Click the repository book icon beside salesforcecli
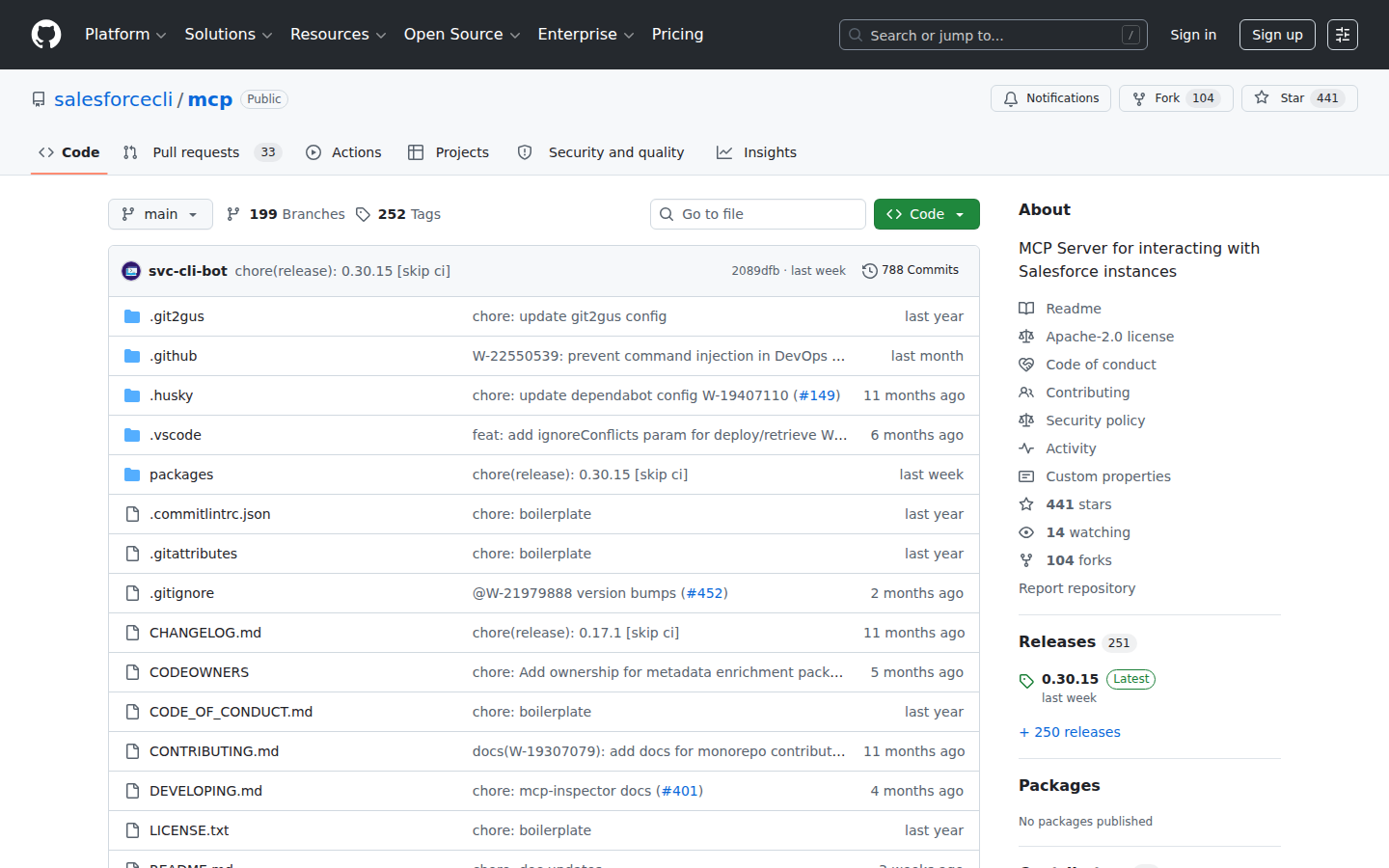1389x868 pixels. (x=39, y=99)
